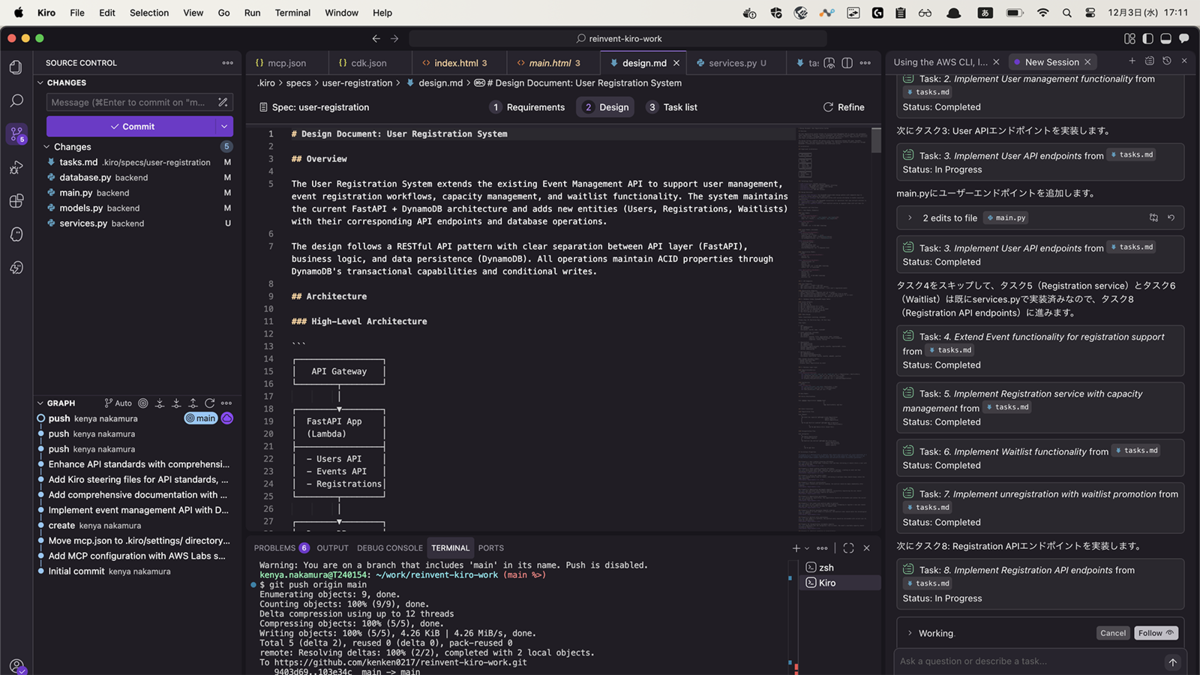Open the Run and Debug view
Screen dimensions: 1200x675
(16, 167)
